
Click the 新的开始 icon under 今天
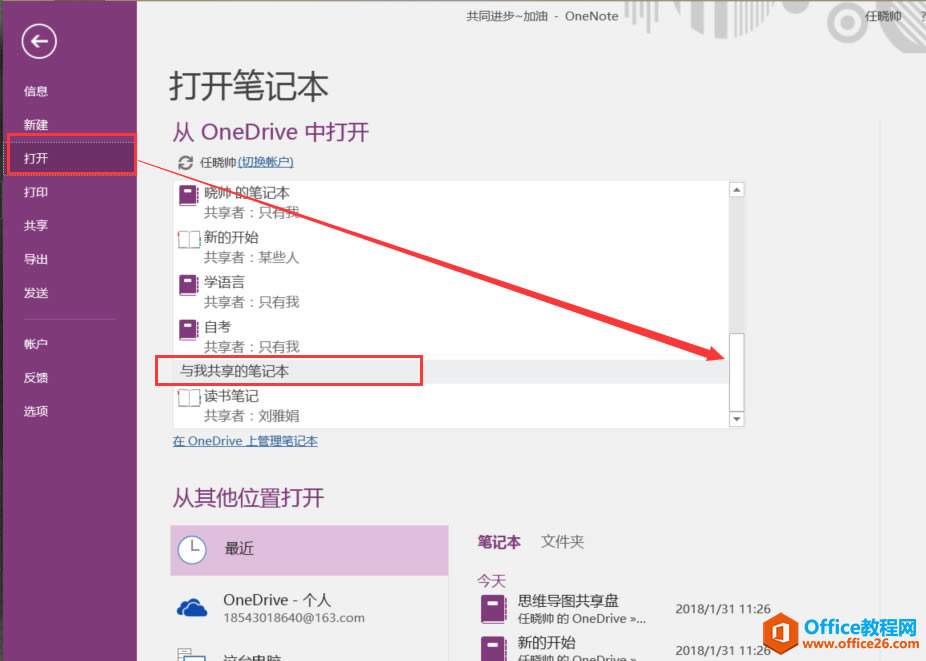pyautogui.click(x=492, y=645)
